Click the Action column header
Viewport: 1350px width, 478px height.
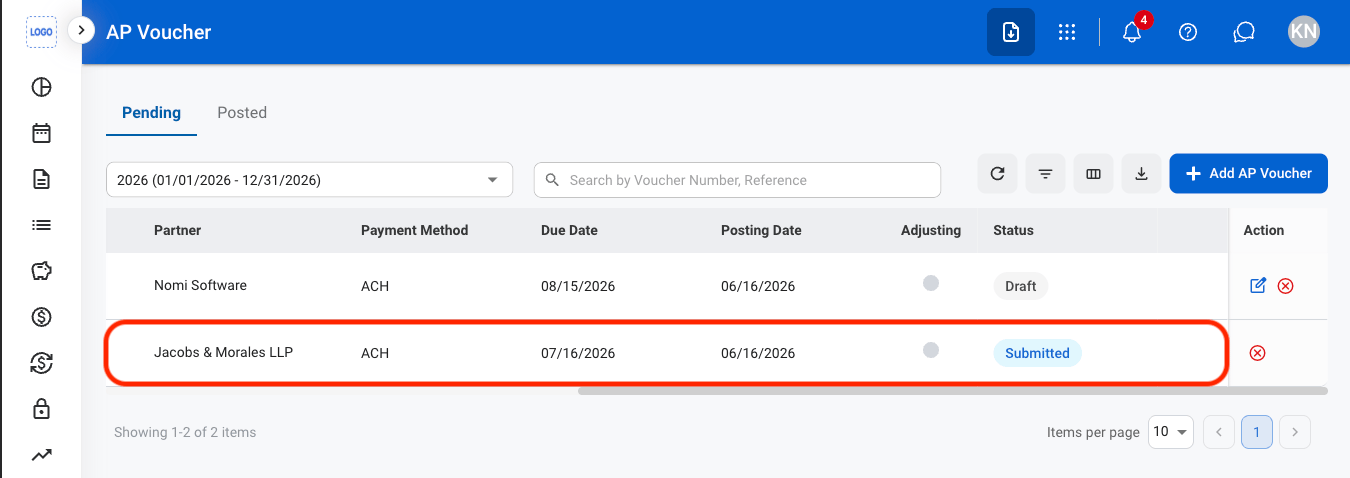pos(1264,230)
